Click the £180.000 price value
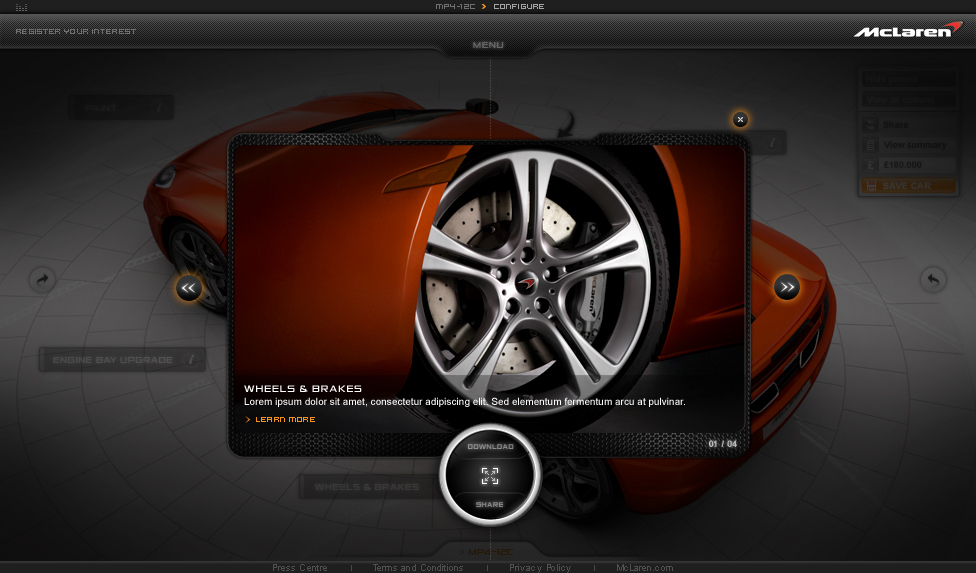Screen dimensions: 976x573 (x=903, y=165)
